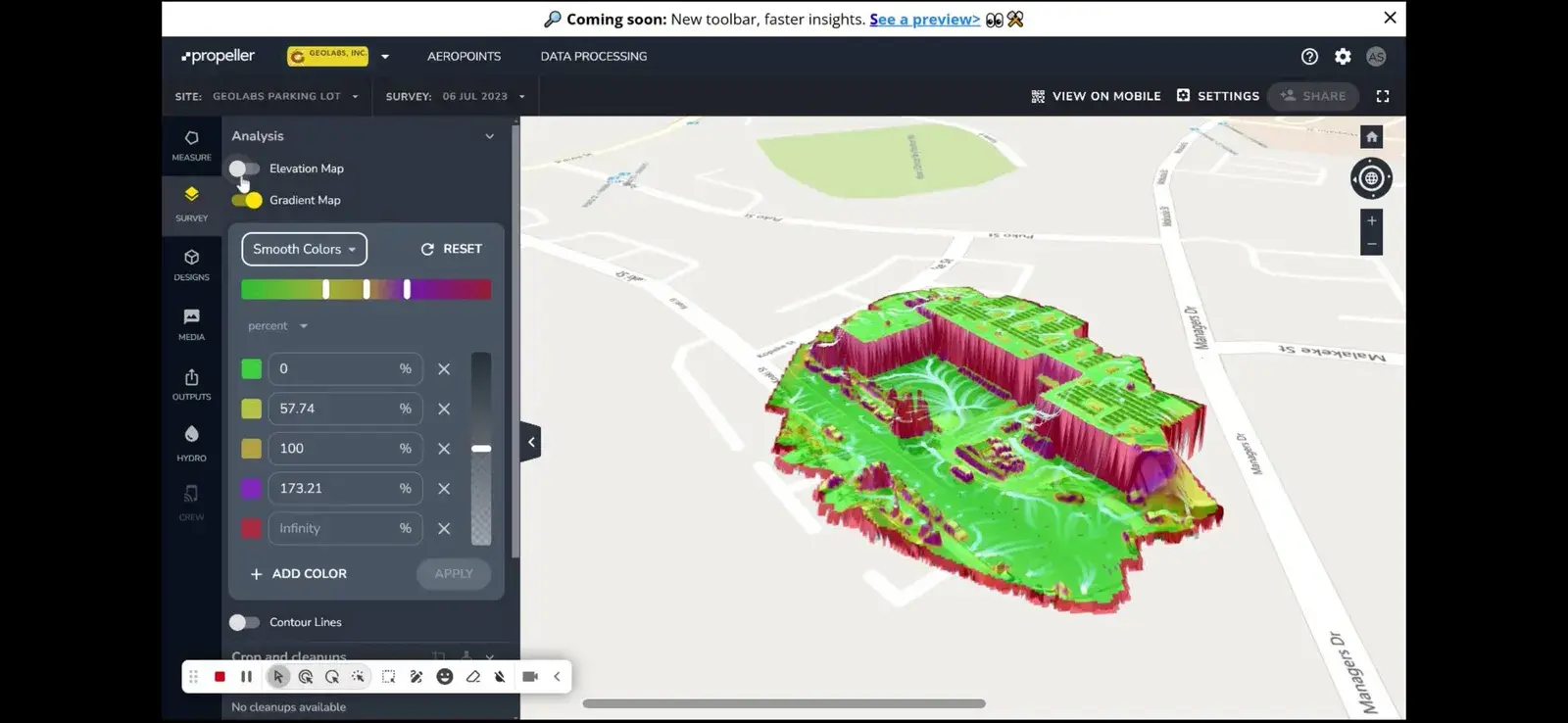Click the map home view icon

tap(1372, 136)
